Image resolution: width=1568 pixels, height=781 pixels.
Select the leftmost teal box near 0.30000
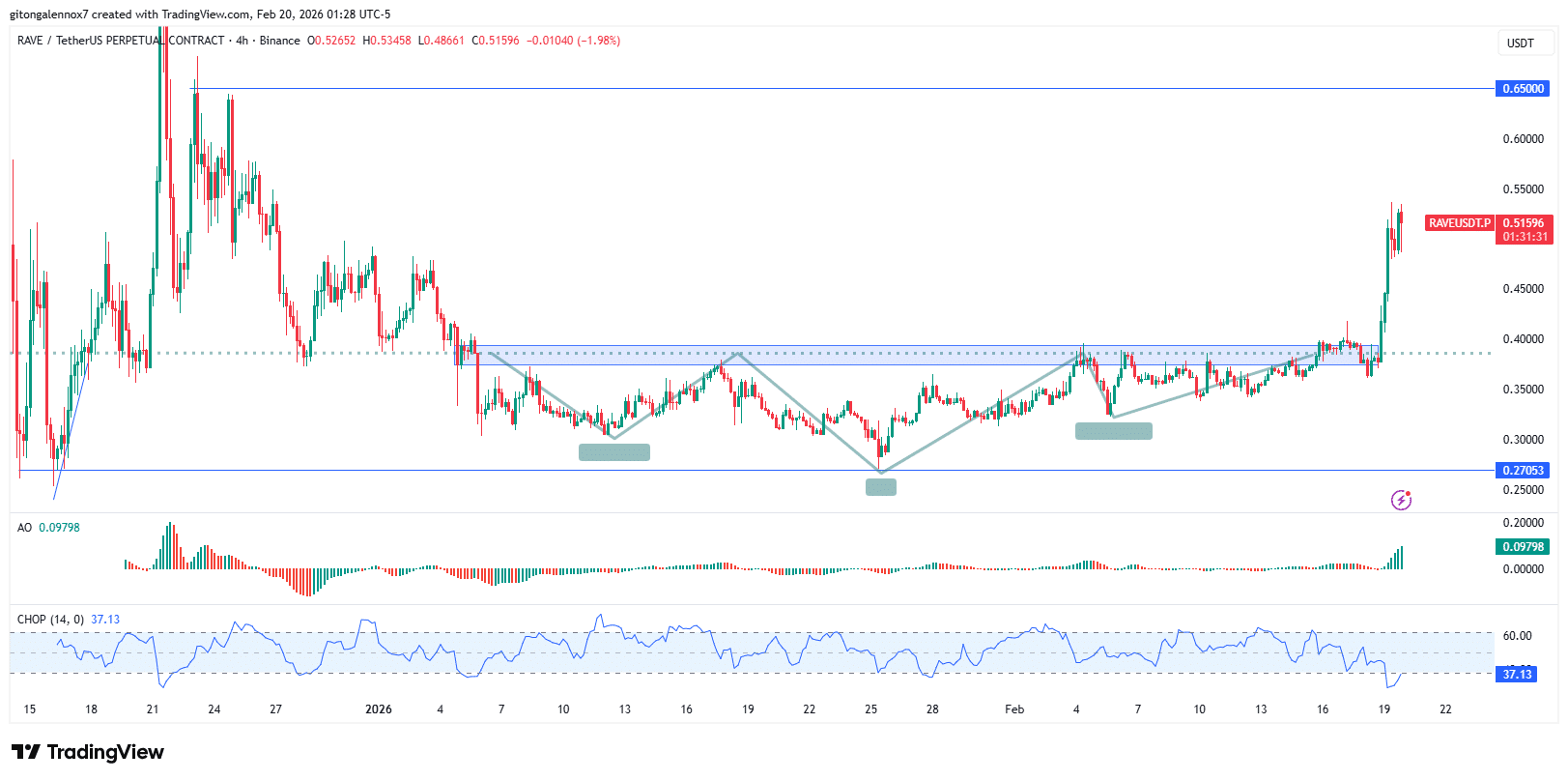[x=613, y=452]
